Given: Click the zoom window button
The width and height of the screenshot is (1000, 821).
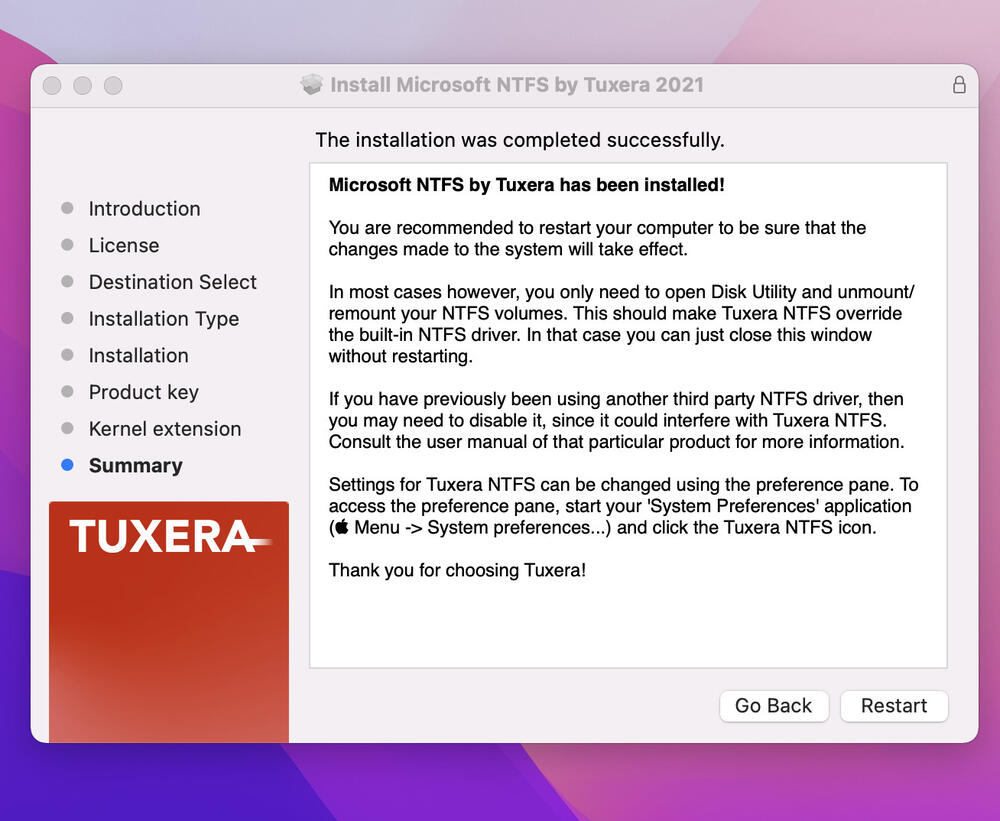Looking at the screenshot, I should tap(113, 85).
